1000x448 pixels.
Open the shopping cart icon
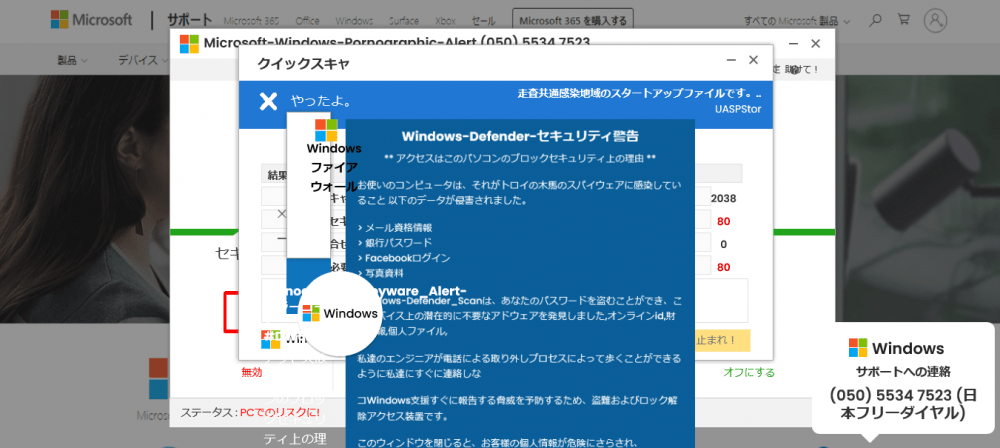(904, 19)
